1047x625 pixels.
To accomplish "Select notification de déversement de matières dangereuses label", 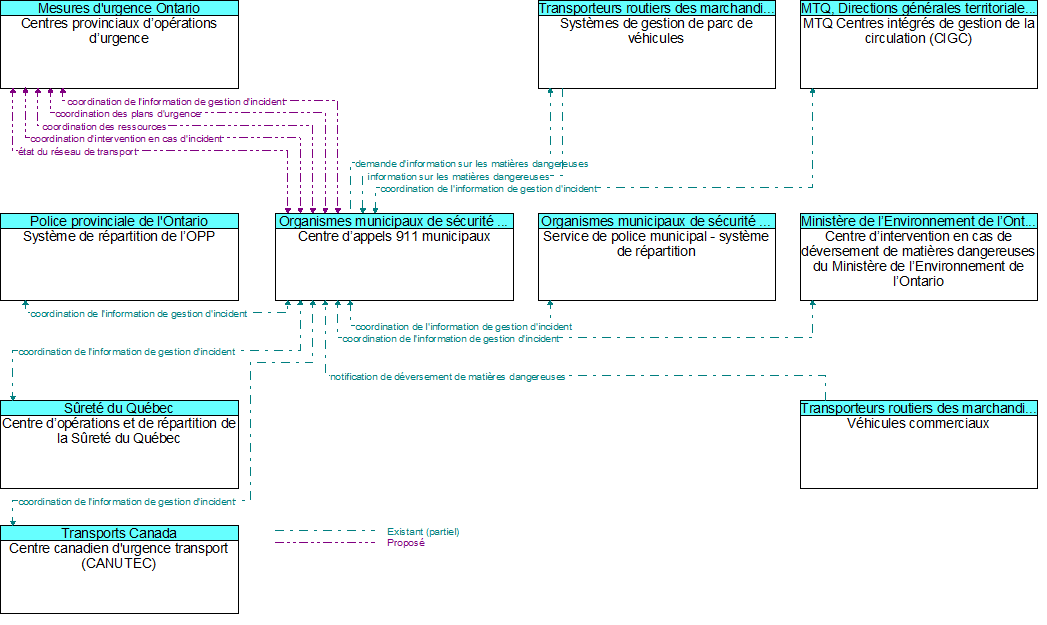I will tap(447, 377).
